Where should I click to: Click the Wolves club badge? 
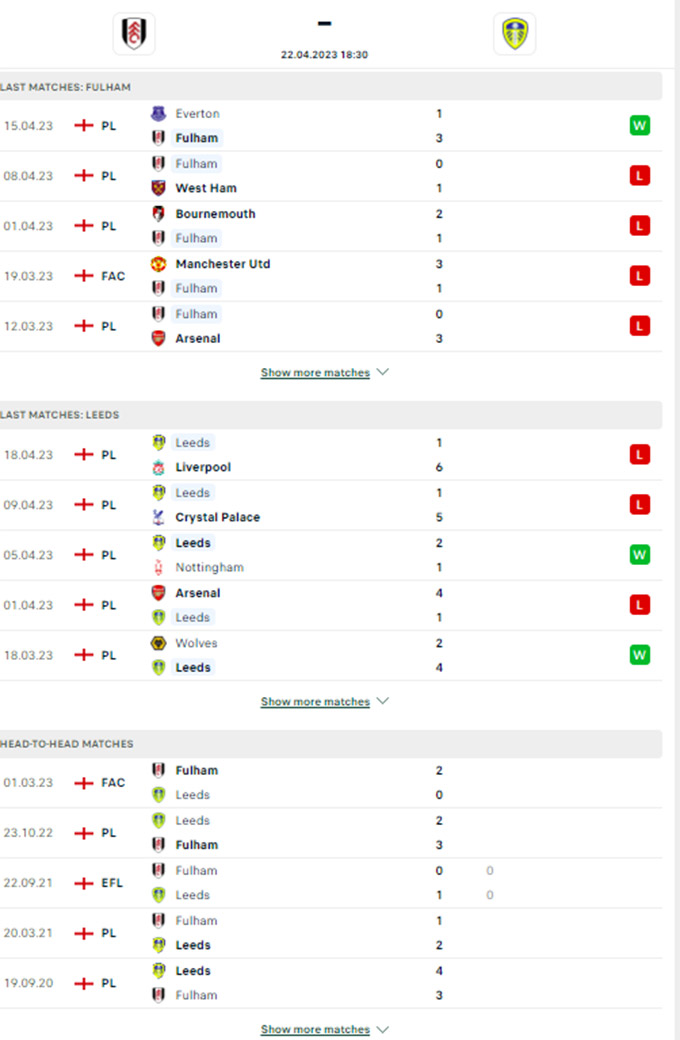coord(159,643)
